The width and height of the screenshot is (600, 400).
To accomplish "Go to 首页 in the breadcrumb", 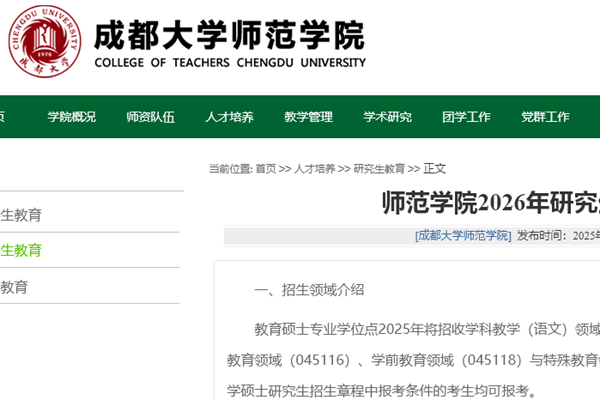I will pyautogui.click(x=266, y=168).
